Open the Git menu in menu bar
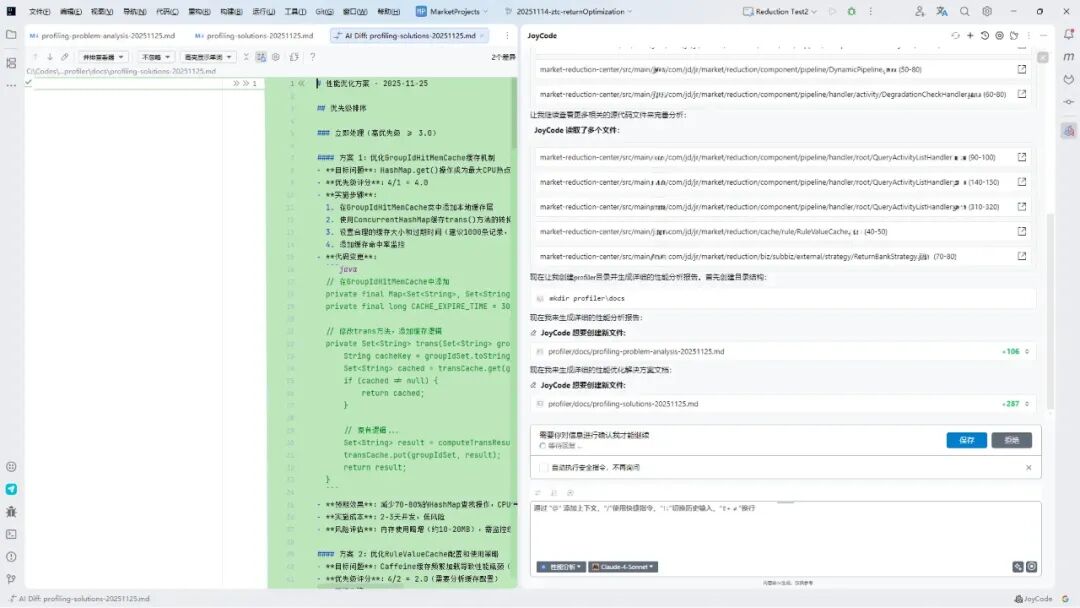 click(x=324, y=12)
